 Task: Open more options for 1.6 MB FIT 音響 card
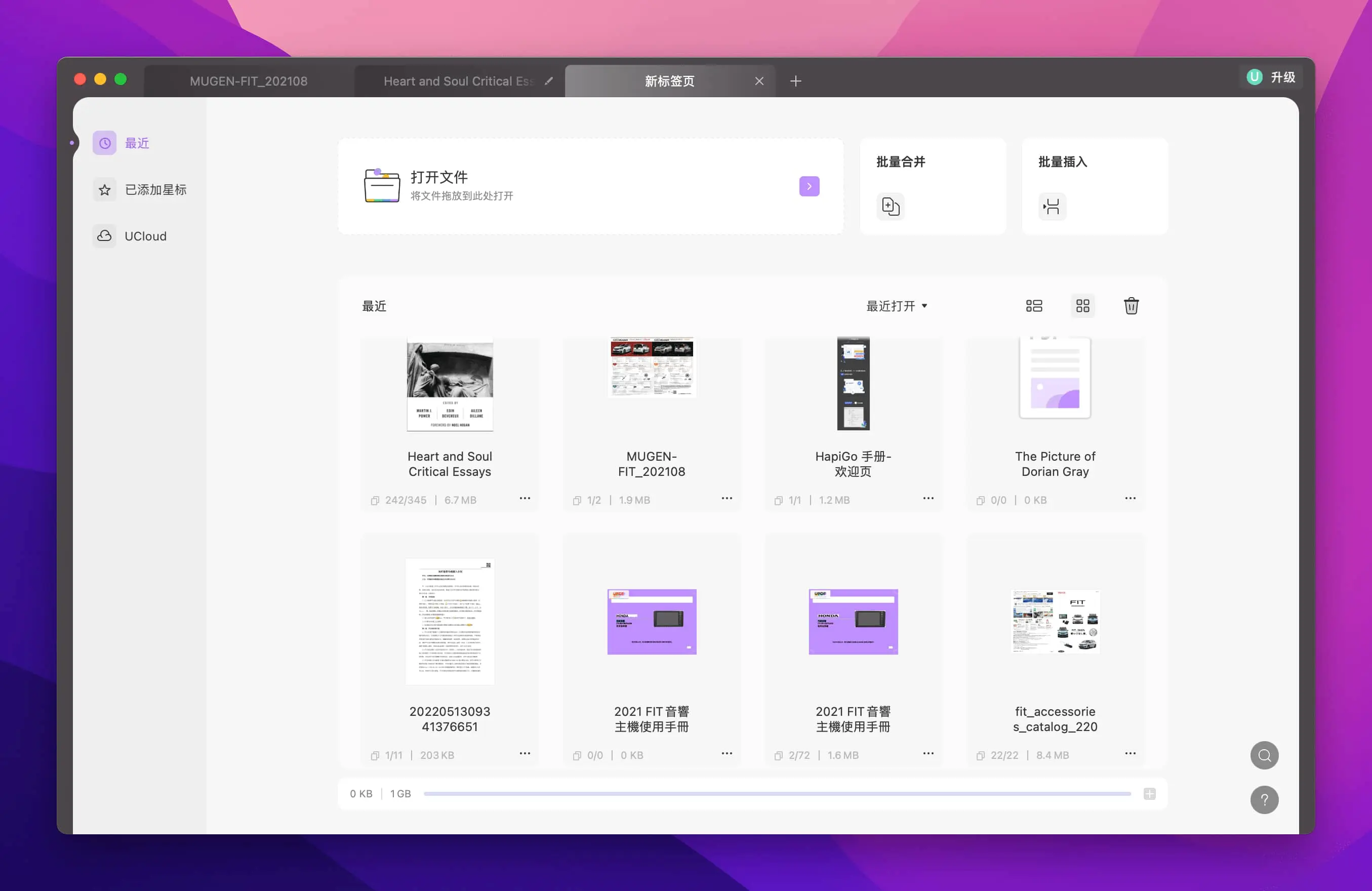(928, 753)
